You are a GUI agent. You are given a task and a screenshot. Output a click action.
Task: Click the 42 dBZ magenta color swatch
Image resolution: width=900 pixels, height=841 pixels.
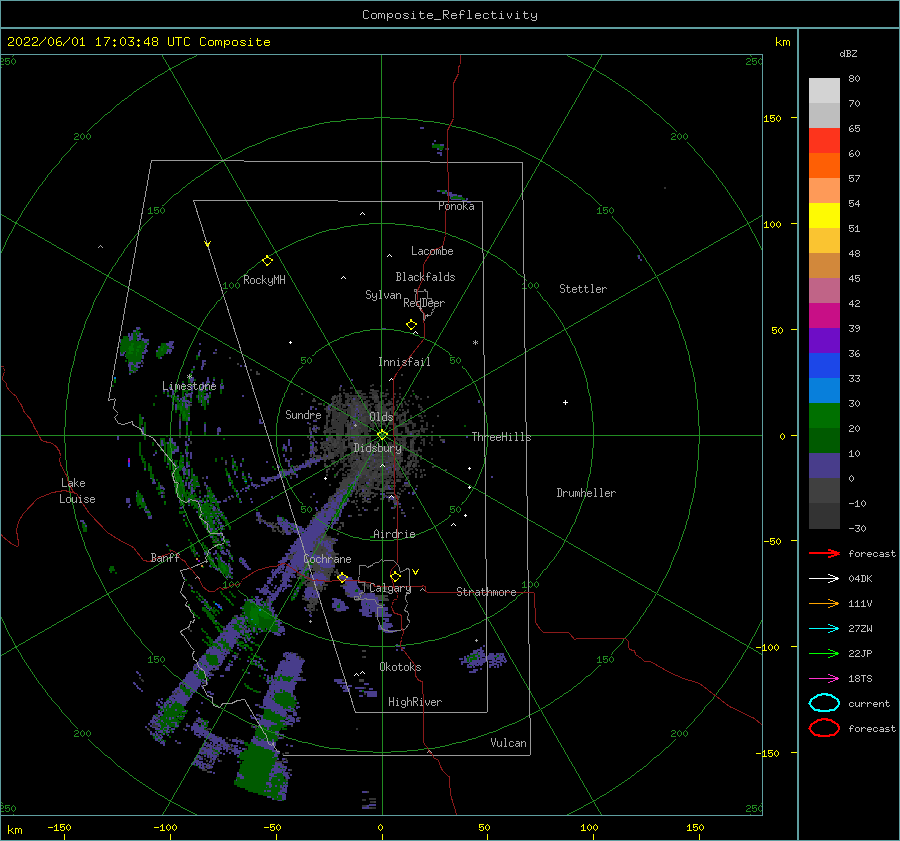click(x=824, y=316)
